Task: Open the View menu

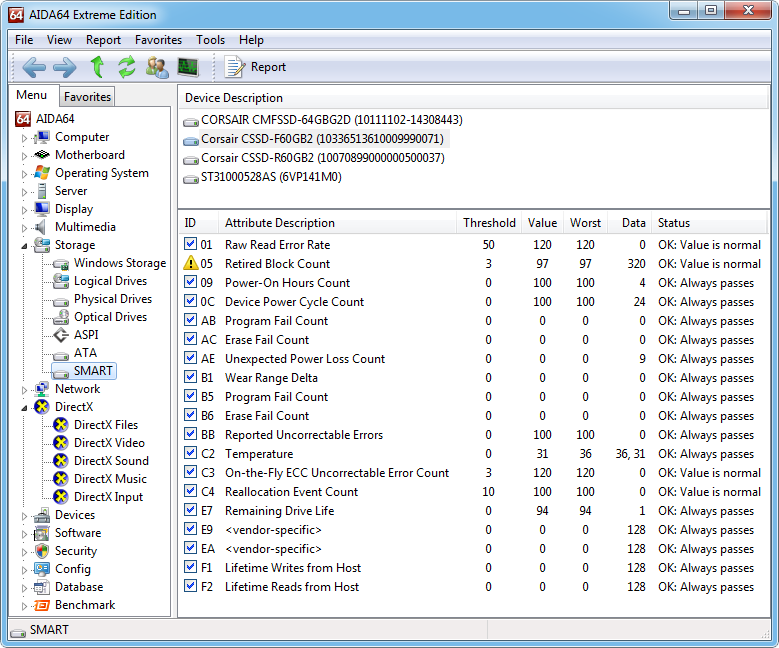Action: click(59, 40)
